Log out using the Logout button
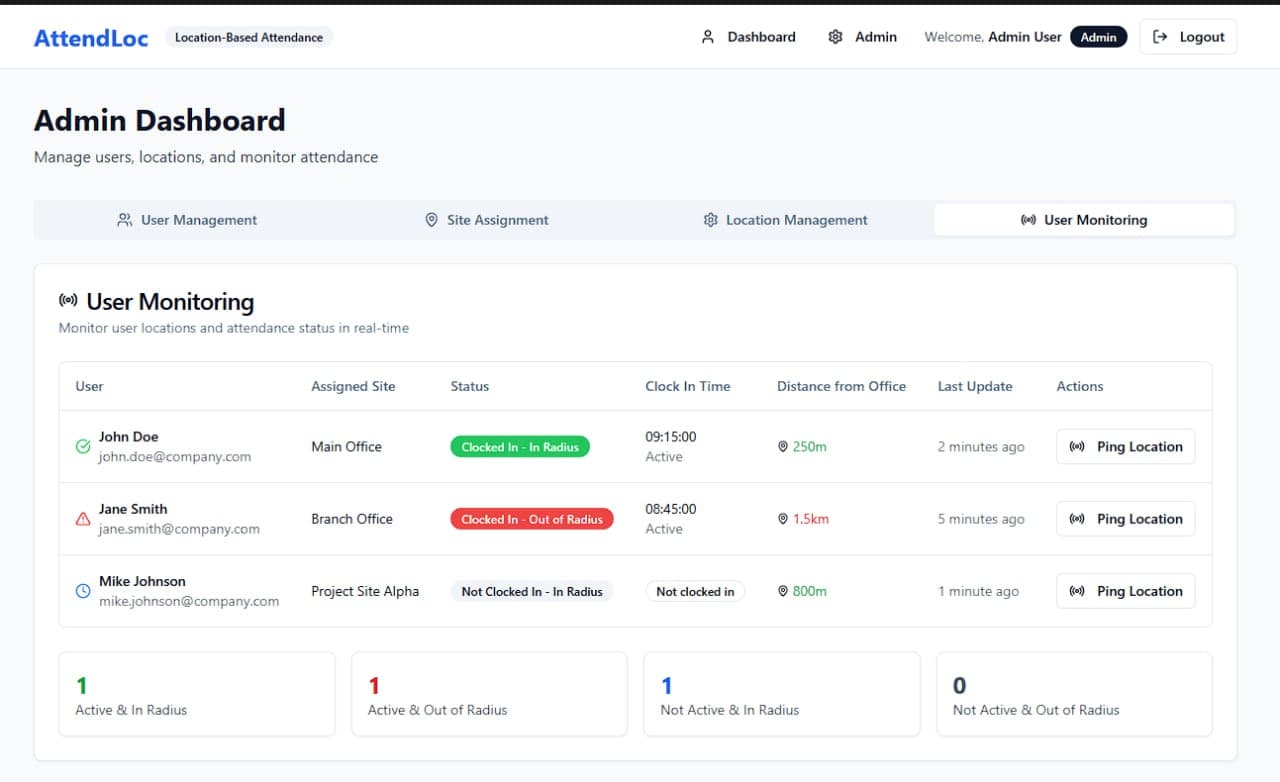The height and width of the screenshot is (782, 1280). click(x=1188, y=37)
